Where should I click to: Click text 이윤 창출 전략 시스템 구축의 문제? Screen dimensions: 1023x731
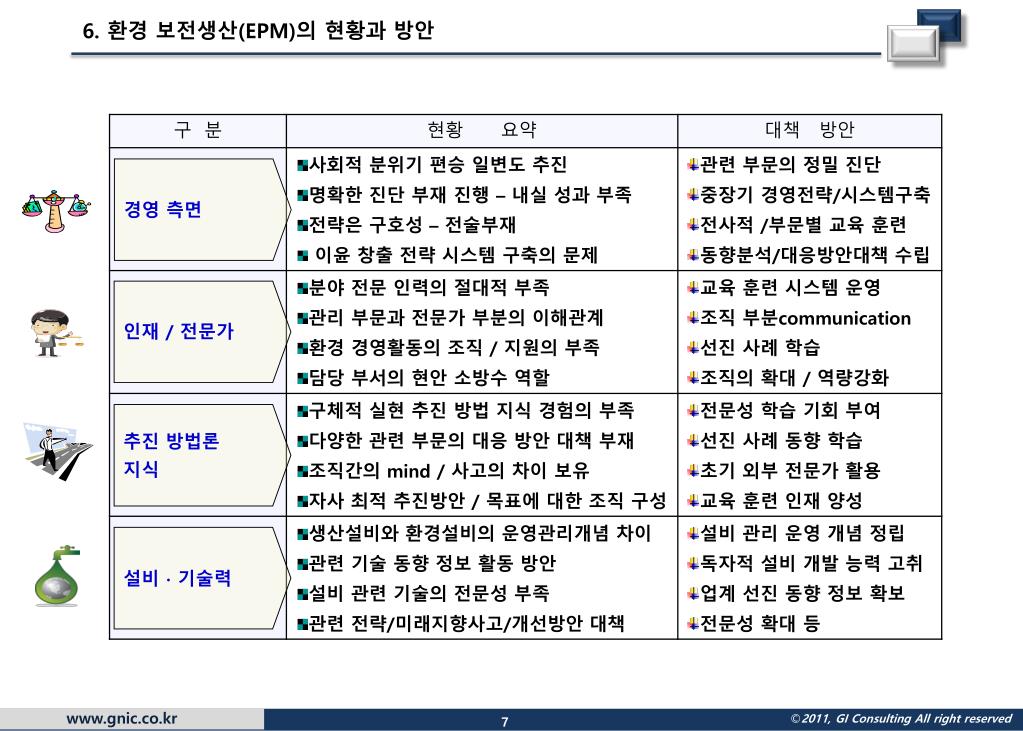click(456, 255)
